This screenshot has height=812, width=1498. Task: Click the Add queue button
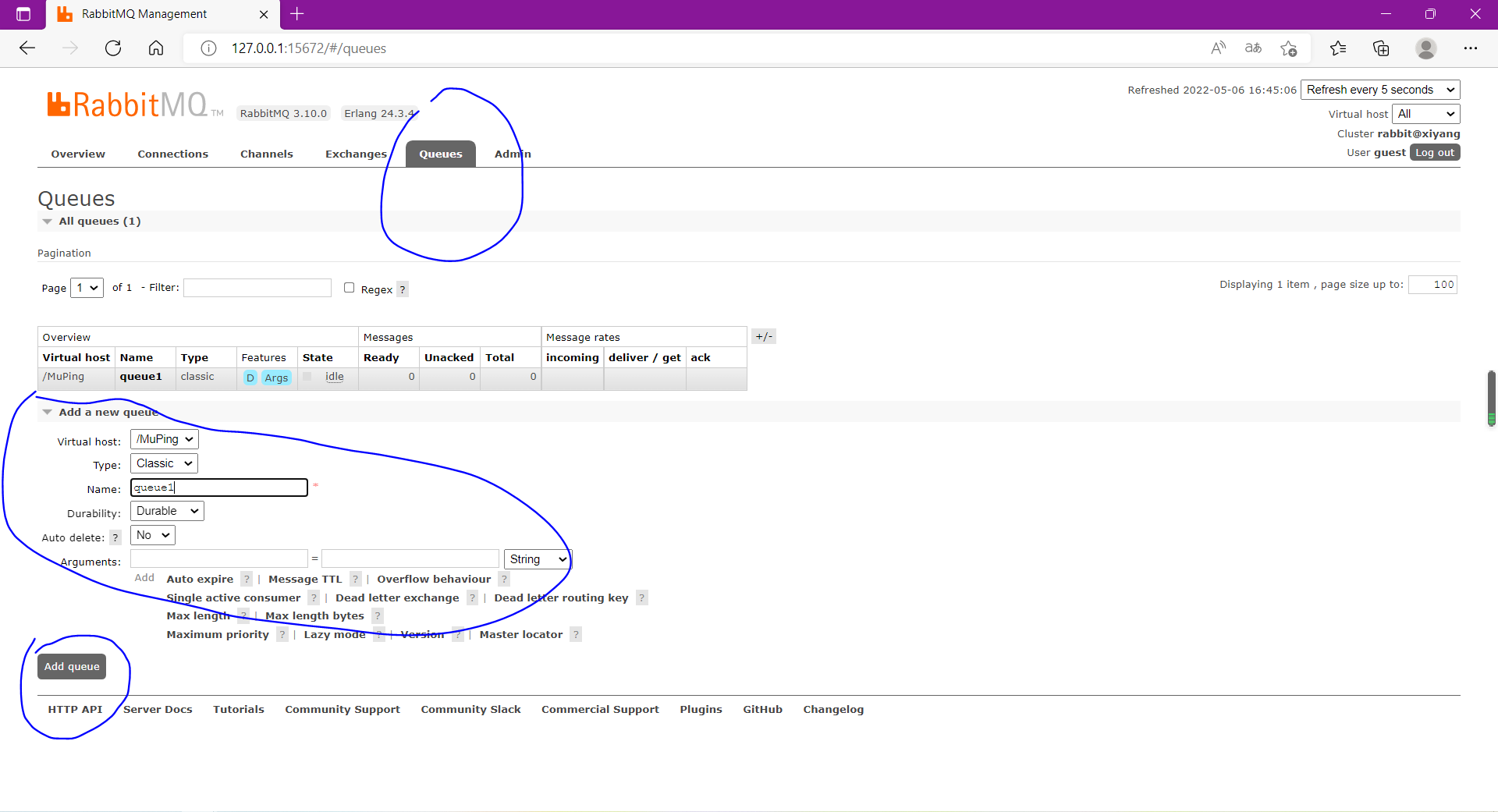tap(72, 666)
